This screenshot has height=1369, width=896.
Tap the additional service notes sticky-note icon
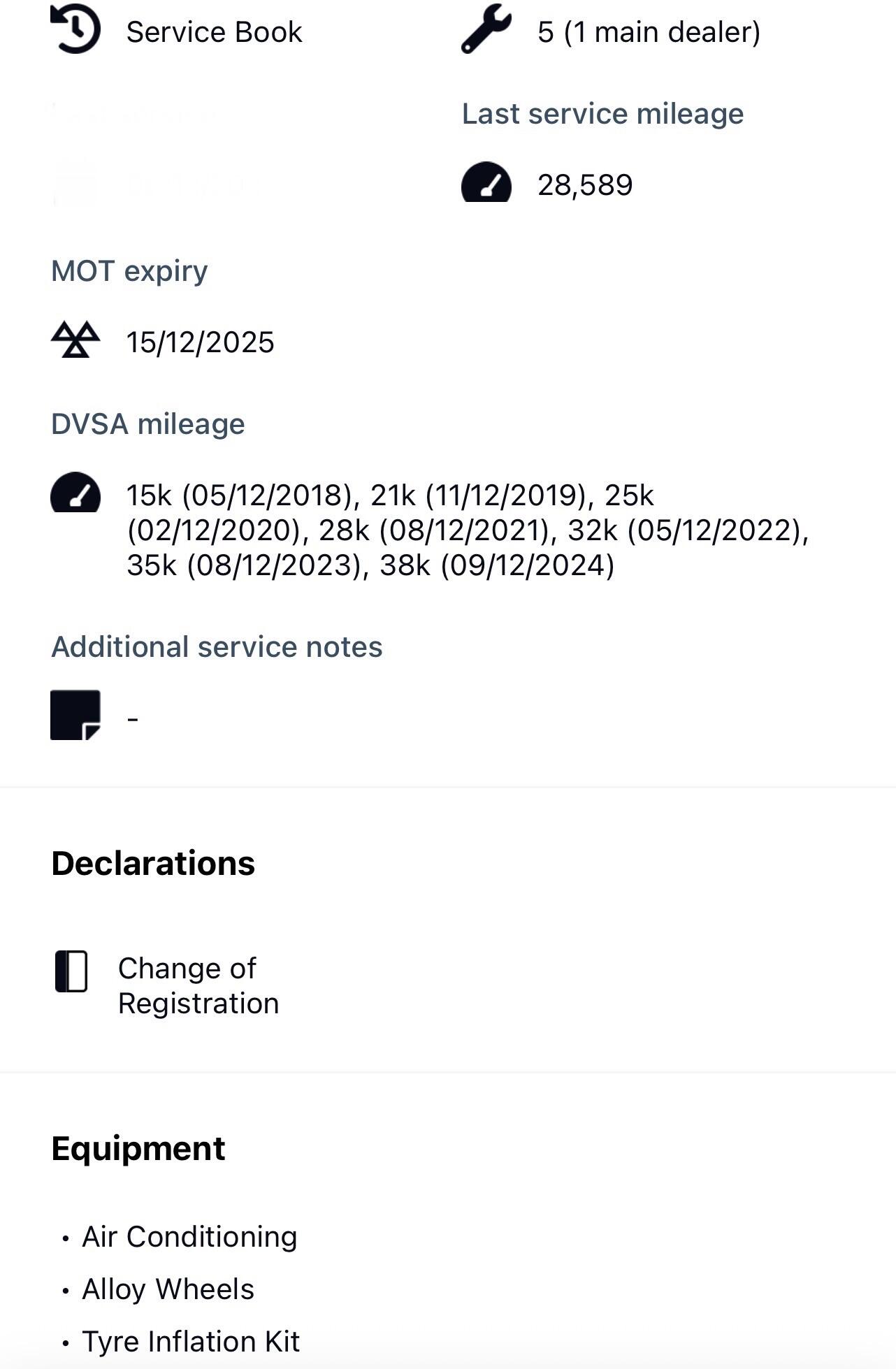point(75,715)
